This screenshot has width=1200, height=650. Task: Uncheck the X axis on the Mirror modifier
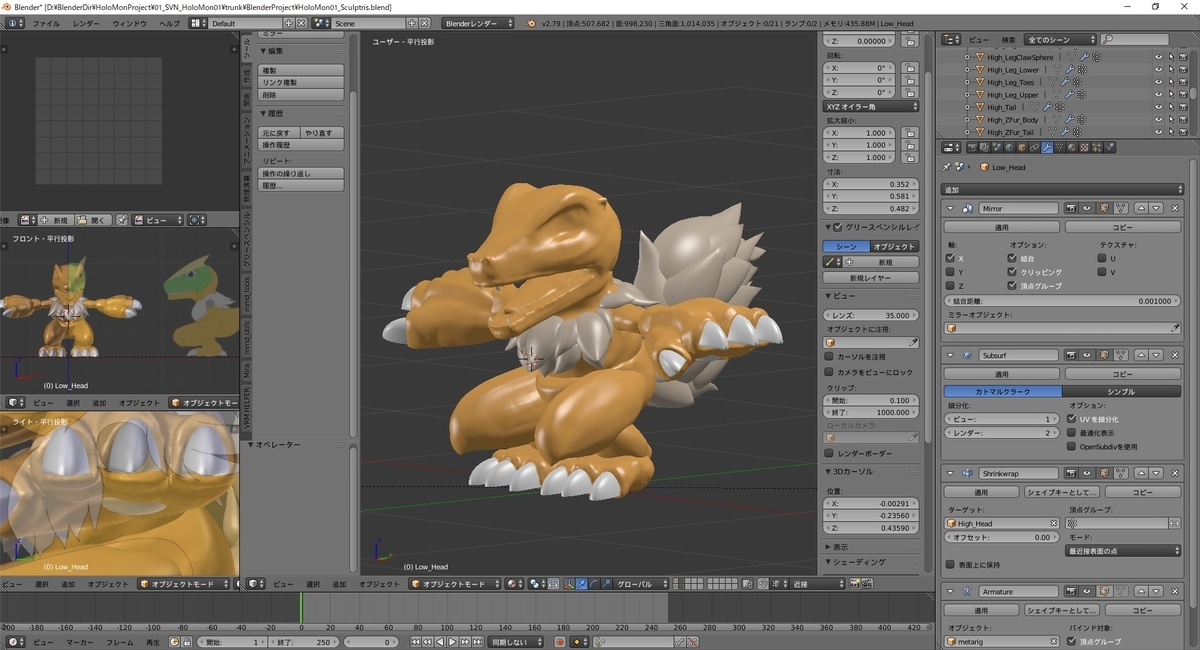click(x=950, y=257)
